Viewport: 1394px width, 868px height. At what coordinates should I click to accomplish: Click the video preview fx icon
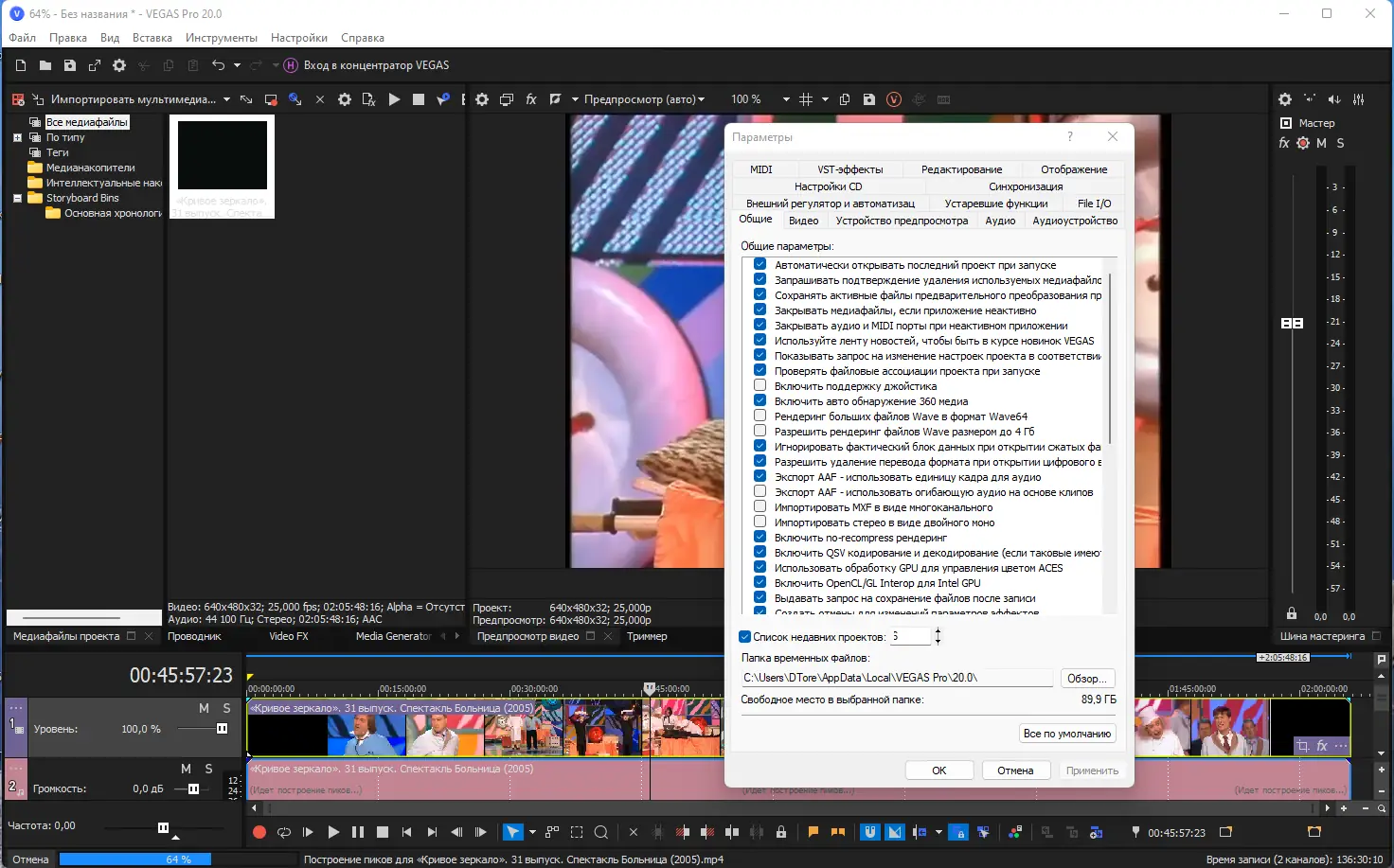point(531,99)
